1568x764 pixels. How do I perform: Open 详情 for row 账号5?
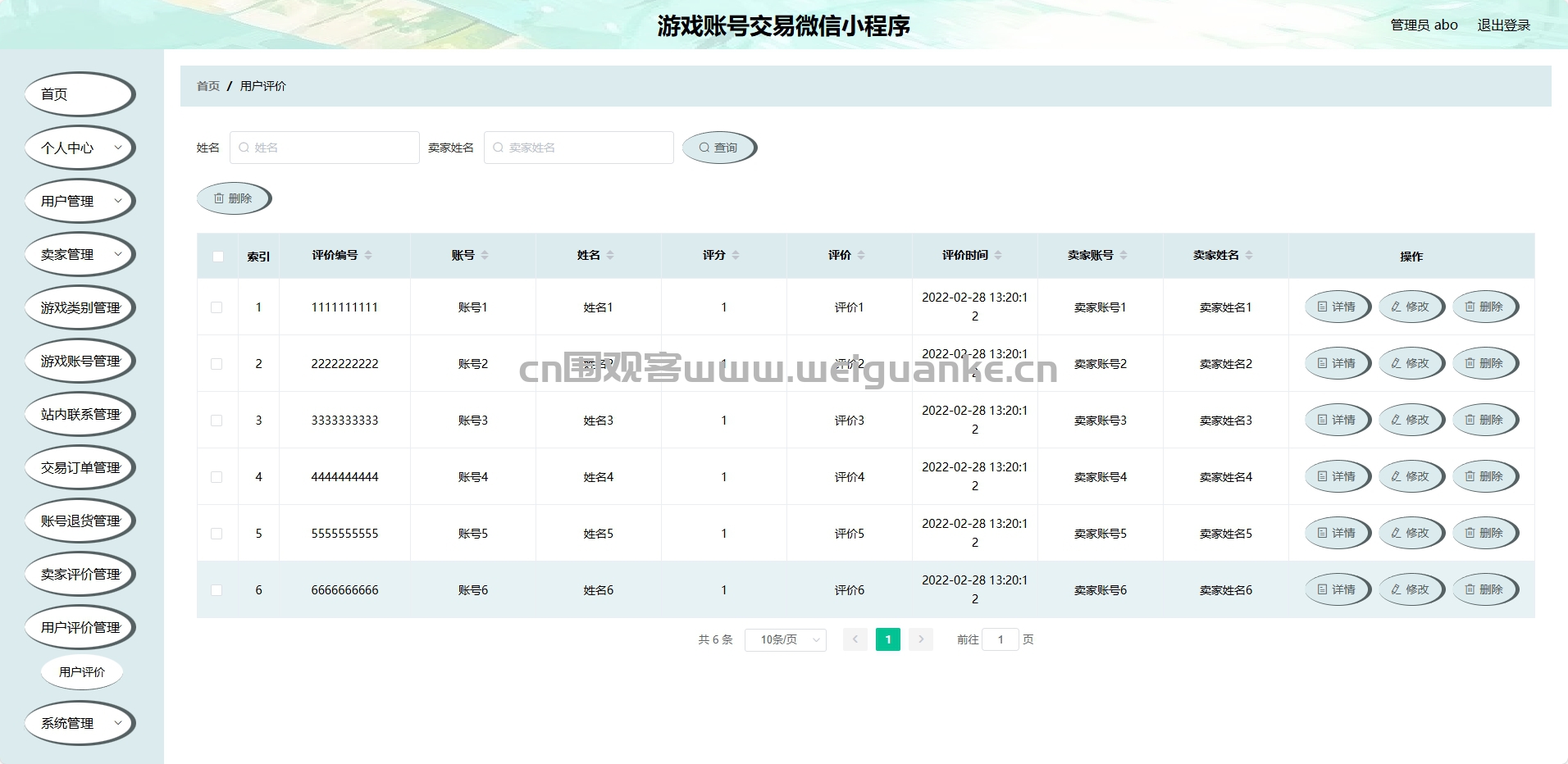(x=1338, y=533)
